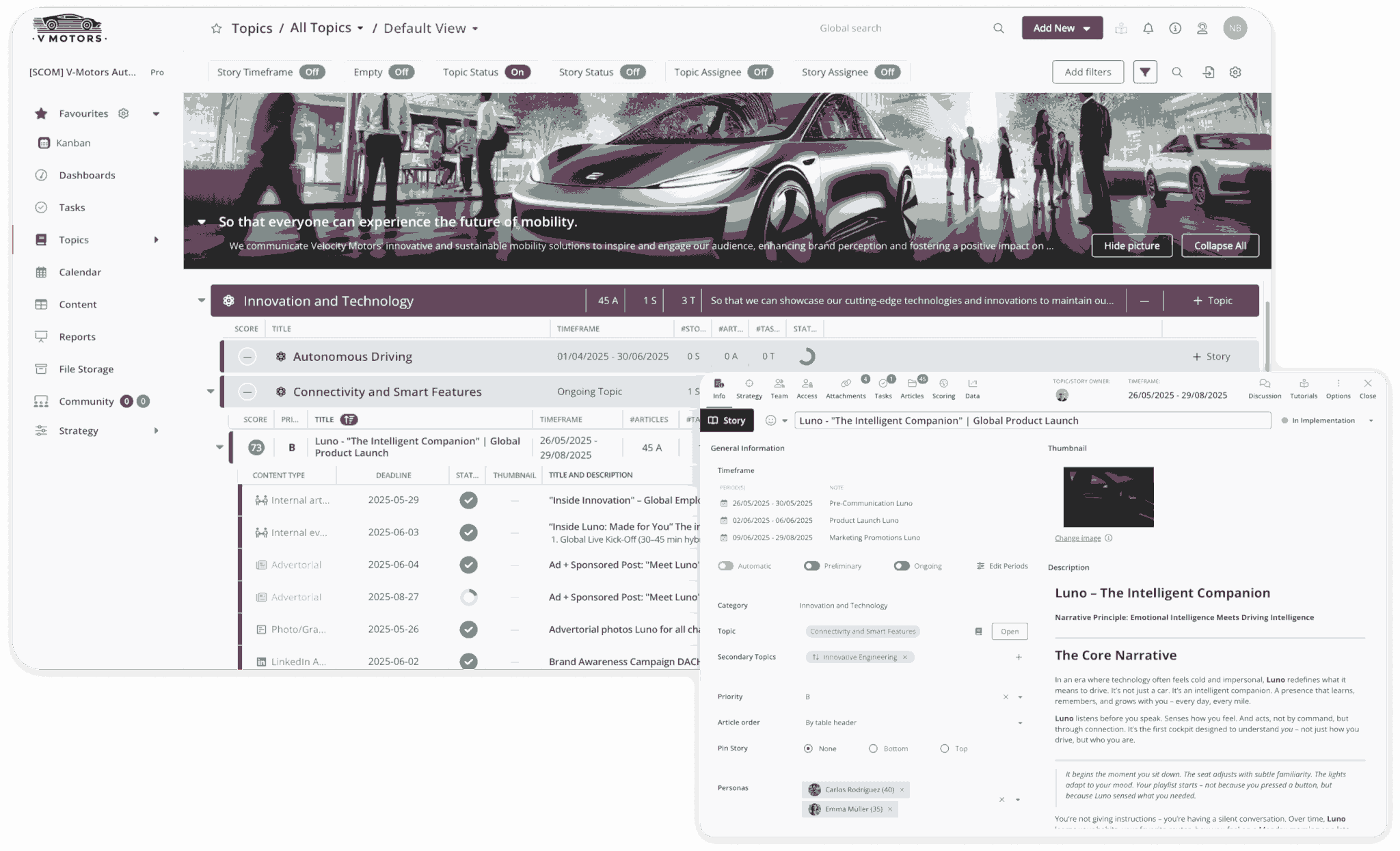Select the Bottom pin story radio

(x=873, y=748)
